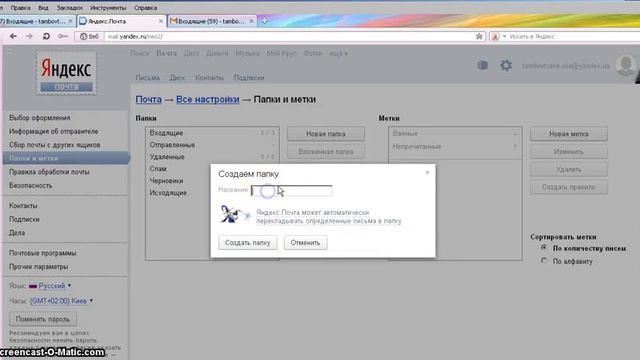Click the key icon in the browser toolbar
The height and width of the screenshot is (360, 640).
(x=62, y=36)
